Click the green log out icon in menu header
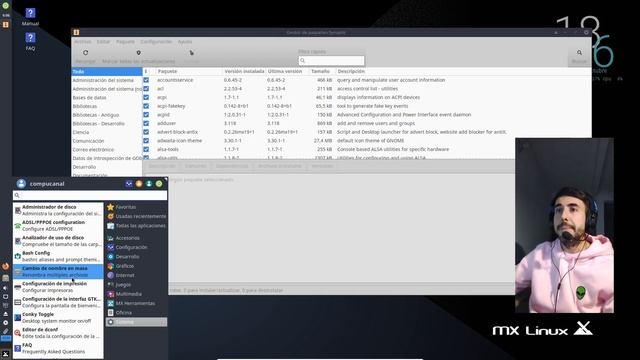Screen dimensions: 640x360 tap(159, 184)
